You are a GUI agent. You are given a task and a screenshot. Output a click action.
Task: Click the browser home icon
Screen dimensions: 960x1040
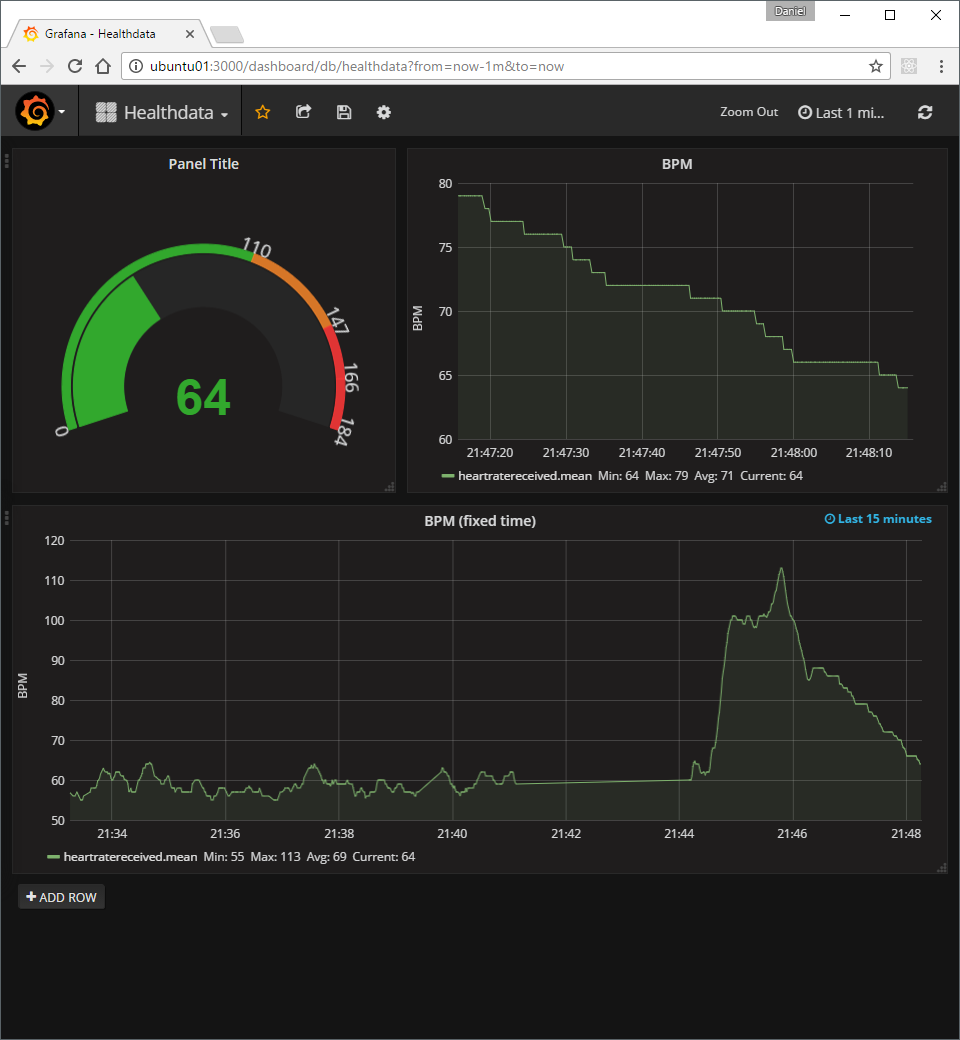tap(103, 66)
